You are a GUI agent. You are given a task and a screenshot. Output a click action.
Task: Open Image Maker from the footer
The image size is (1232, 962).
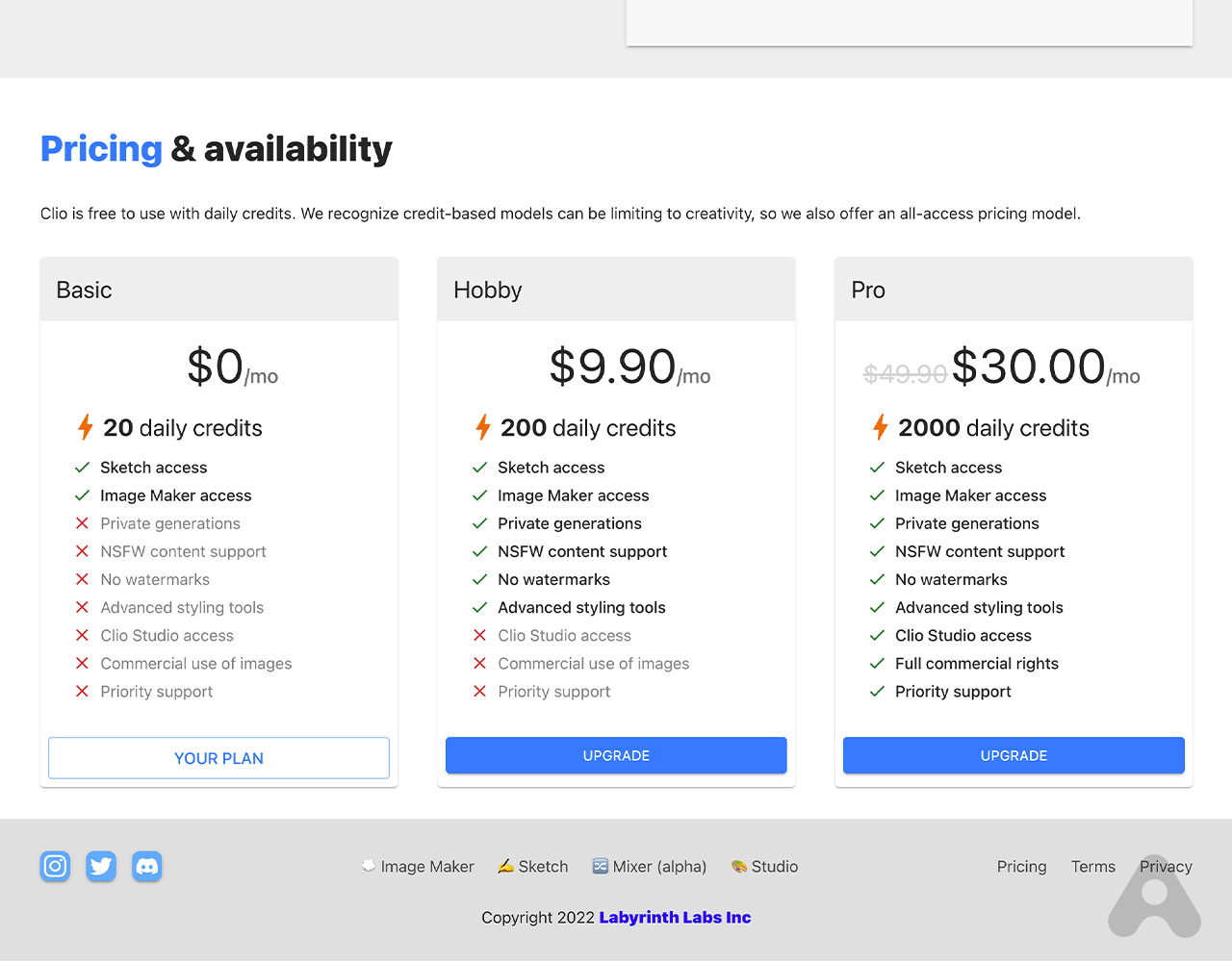(x=418, y=867)
